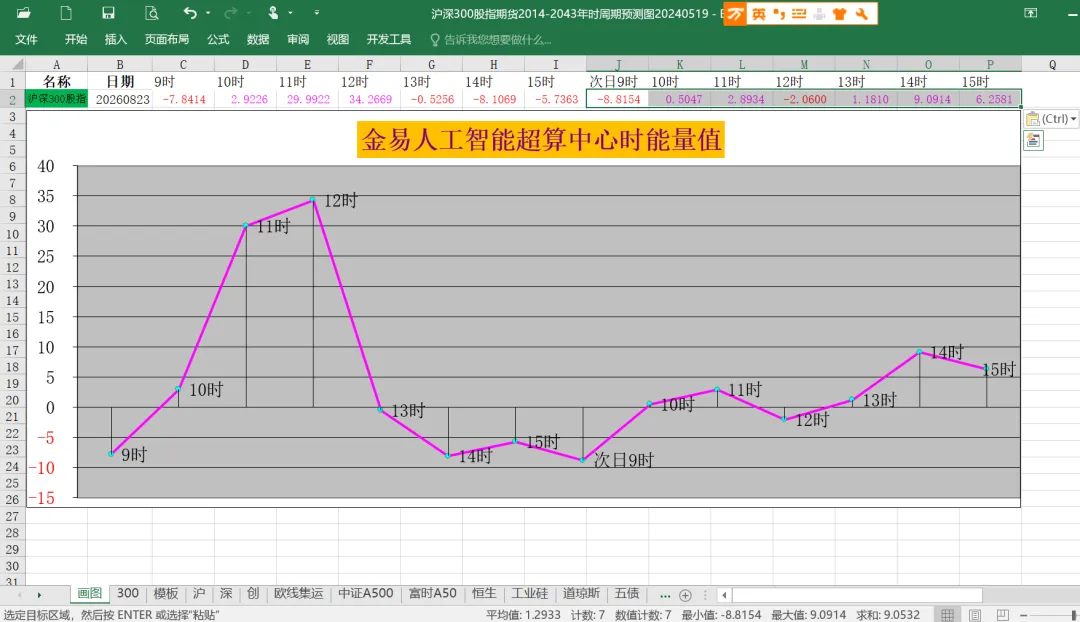Viewport: 1080px width, 622px height.
Task: Show more sheet tabs via ellipsis
Action: 665,595
